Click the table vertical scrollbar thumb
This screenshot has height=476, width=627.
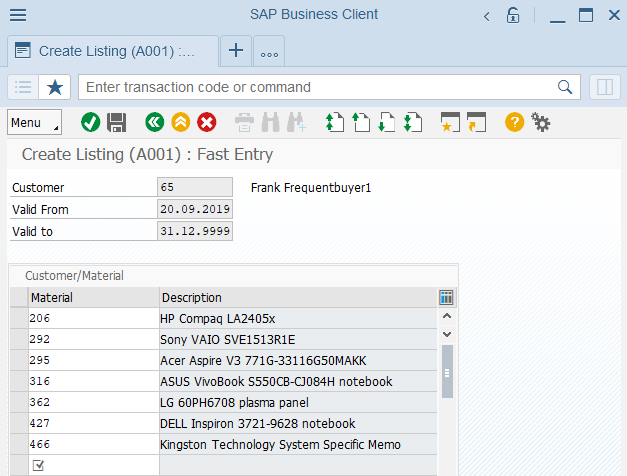[447, 372]
